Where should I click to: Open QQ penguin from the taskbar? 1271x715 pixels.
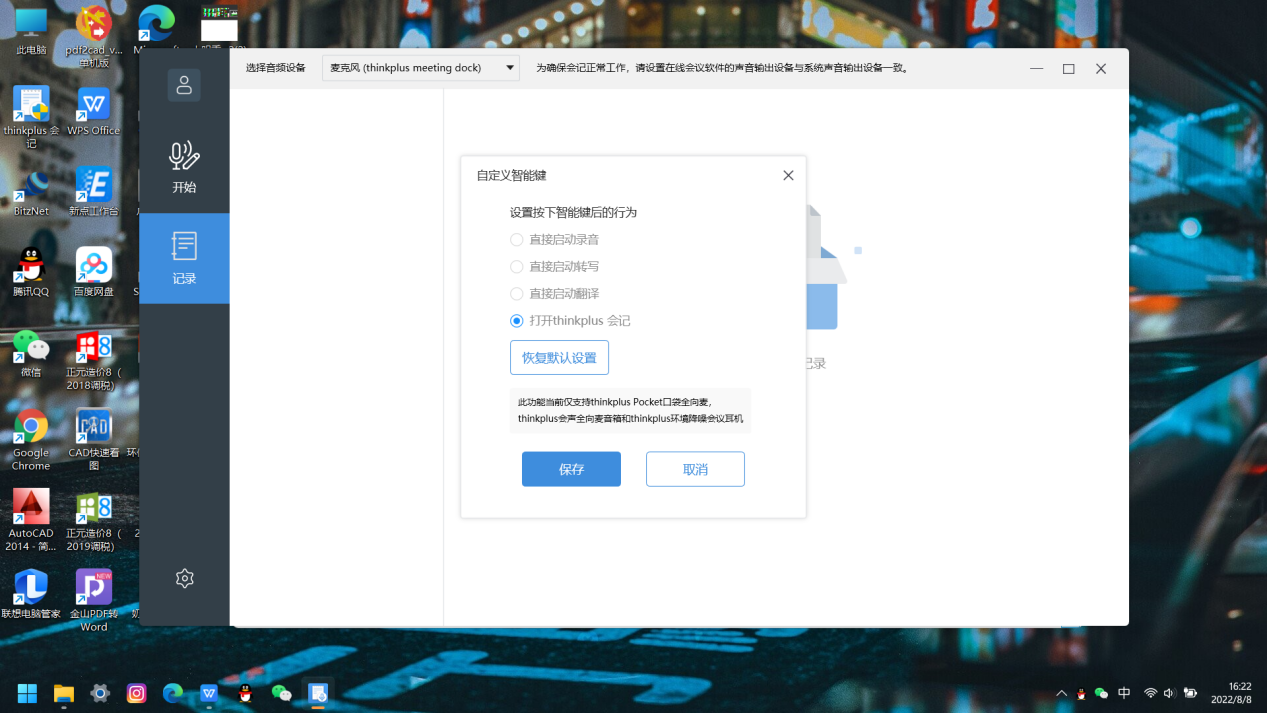click(246, 695)
